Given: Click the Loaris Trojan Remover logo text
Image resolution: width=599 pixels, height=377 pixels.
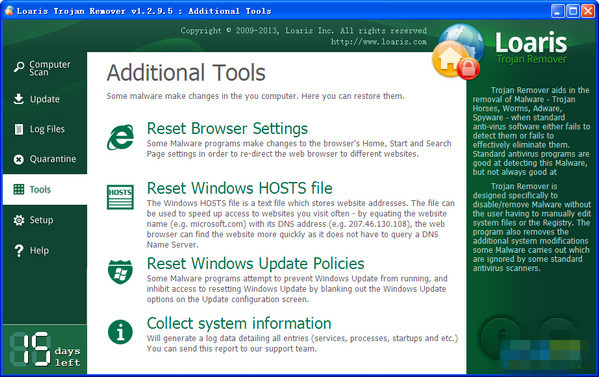Looking at the screenshot, I should pos(531,48).
